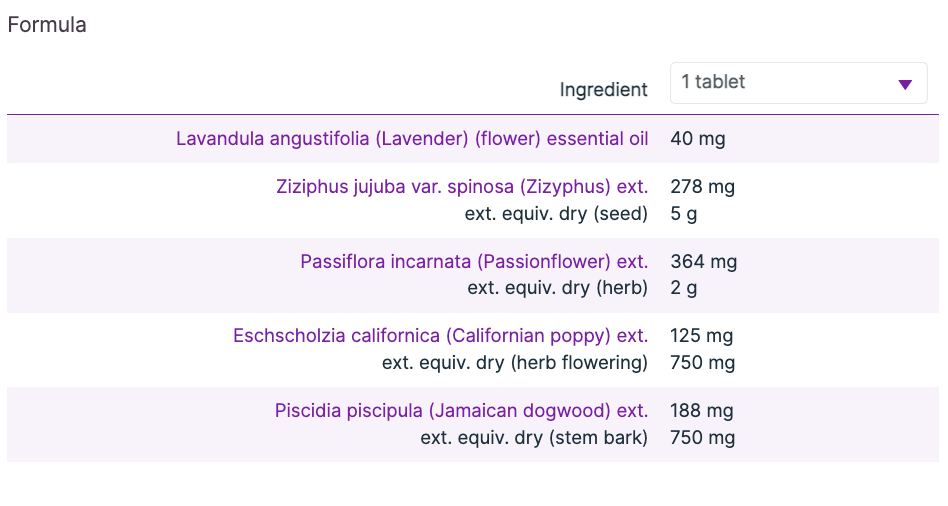
Task: Open the Eschscholzia californica (Californian poppy) link
Action: point(440,336)
